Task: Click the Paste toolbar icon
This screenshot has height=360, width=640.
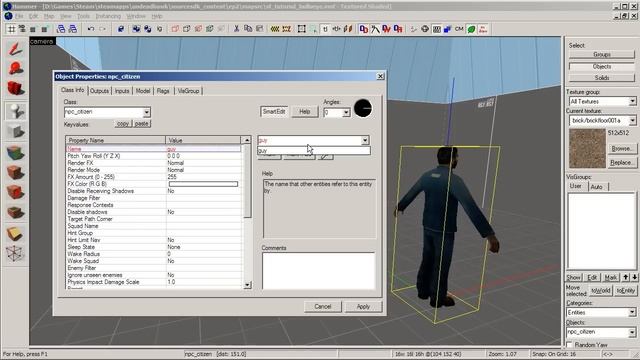Action: (x=260, y=29)
